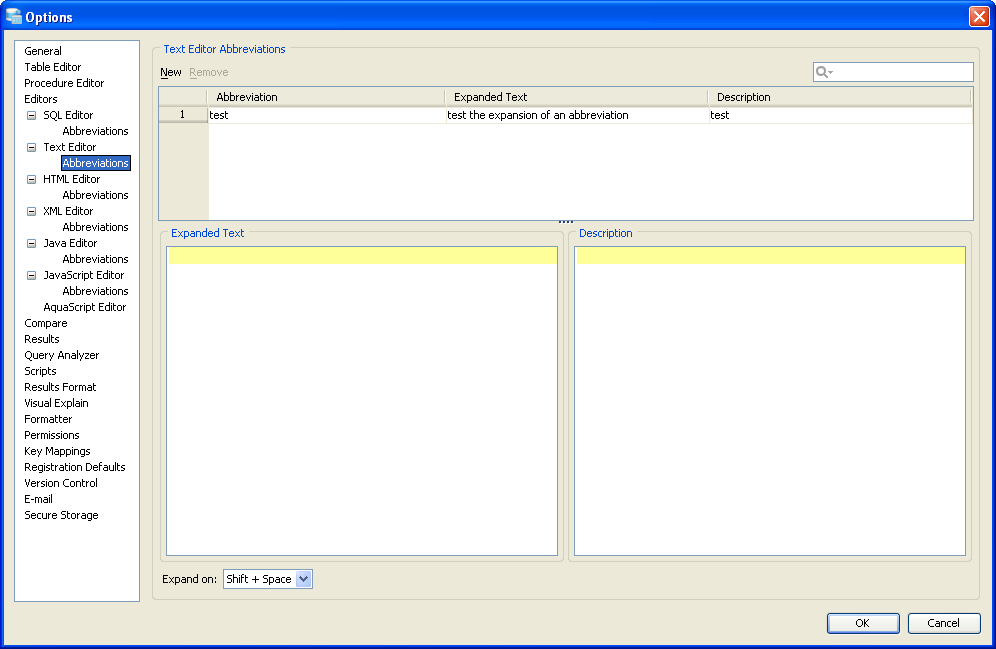Open Procedure Editor settings
Screen dimensions: 996x649
pos(64,83)
